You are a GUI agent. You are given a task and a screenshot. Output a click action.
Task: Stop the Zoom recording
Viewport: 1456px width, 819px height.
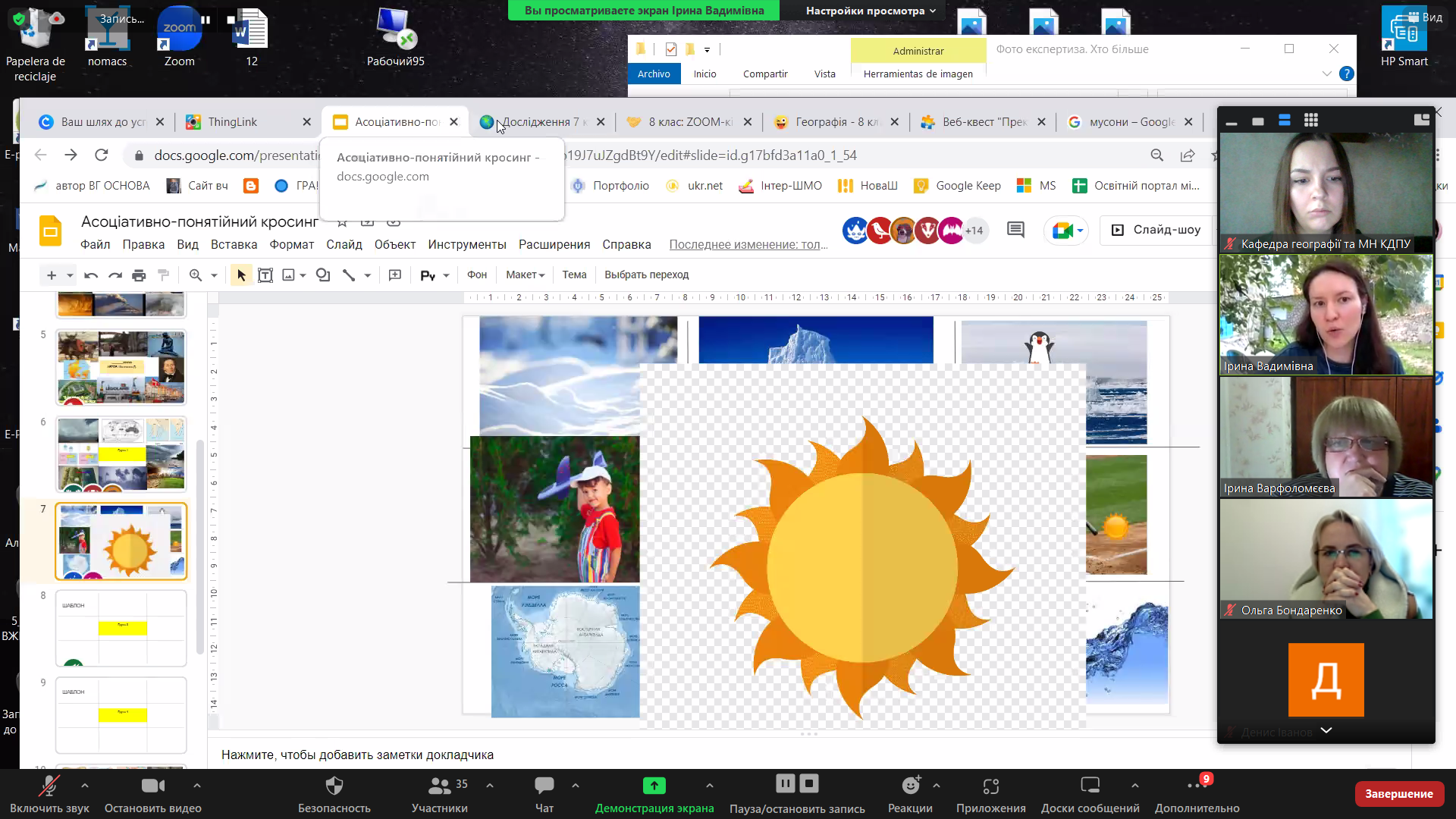click(x=809, y=783)
